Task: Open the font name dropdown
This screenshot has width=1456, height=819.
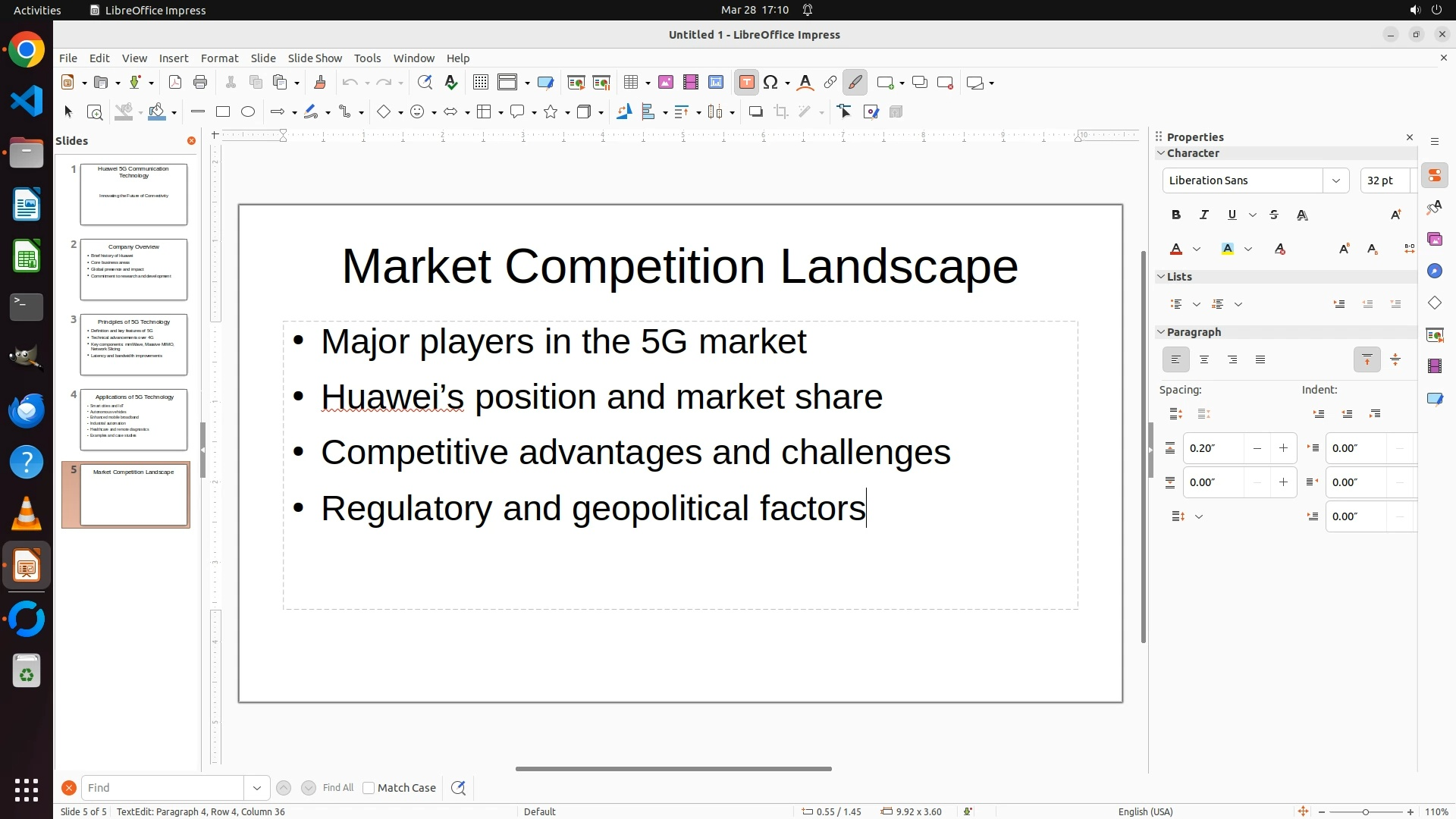Action: coord(1336,180)
